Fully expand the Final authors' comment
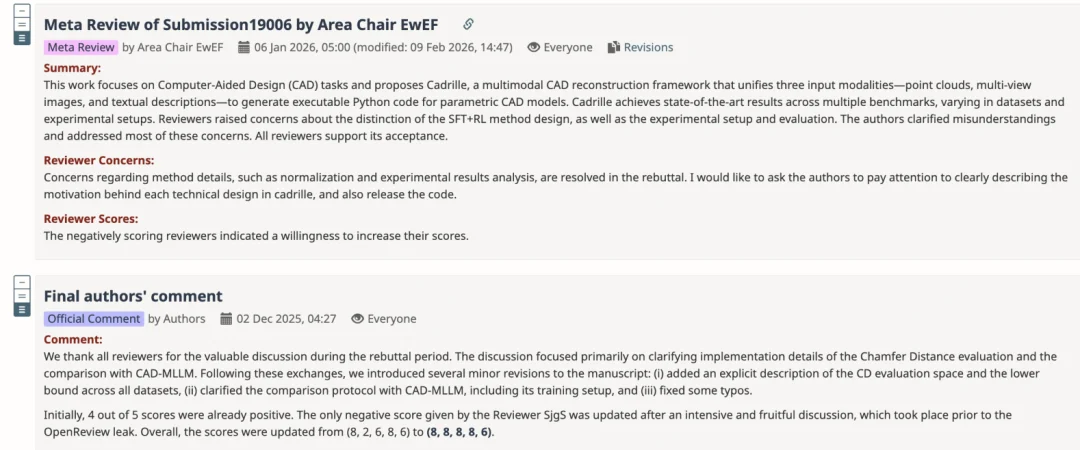Image resolution: width=1080 pixels, height=450 pixels. [x=21, y=310]
